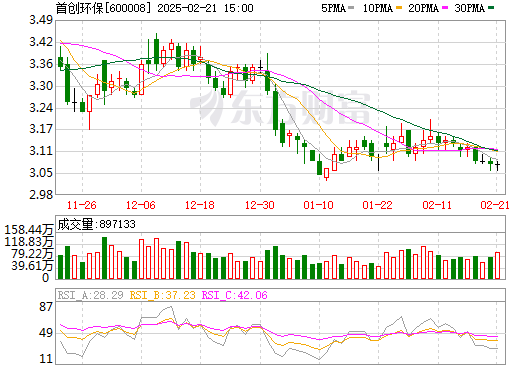Click the RSI_B:37.23 indicator label

pos(163,295)
